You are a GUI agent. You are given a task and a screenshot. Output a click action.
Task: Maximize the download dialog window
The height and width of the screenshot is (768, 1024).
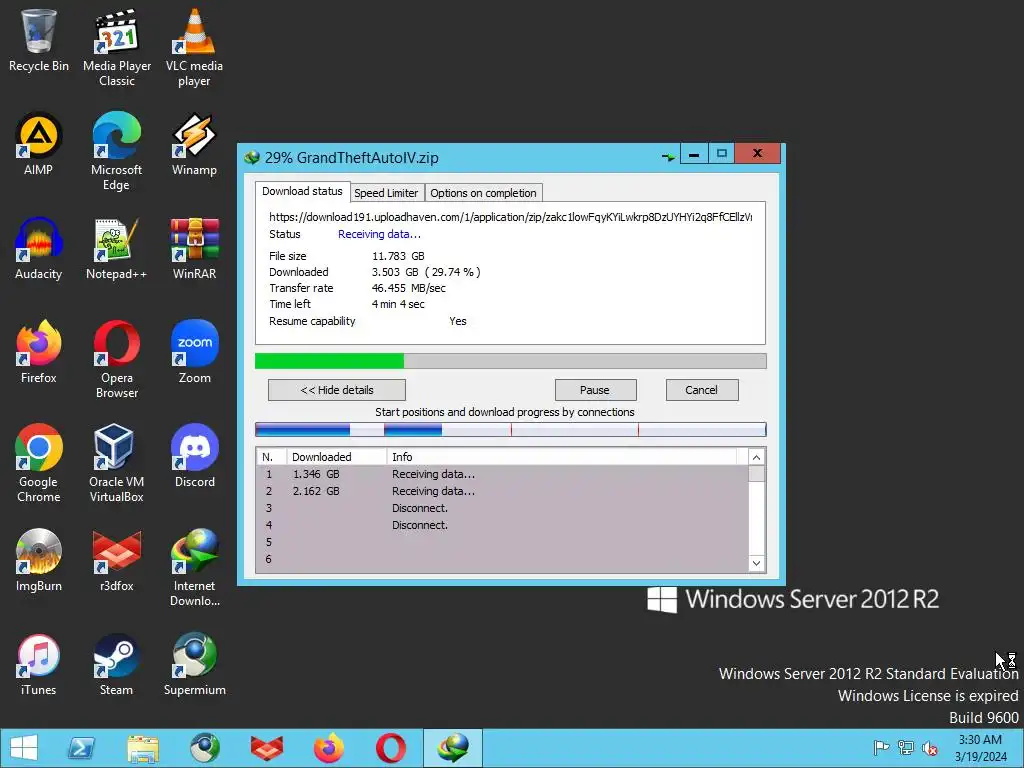click(722, 154)
